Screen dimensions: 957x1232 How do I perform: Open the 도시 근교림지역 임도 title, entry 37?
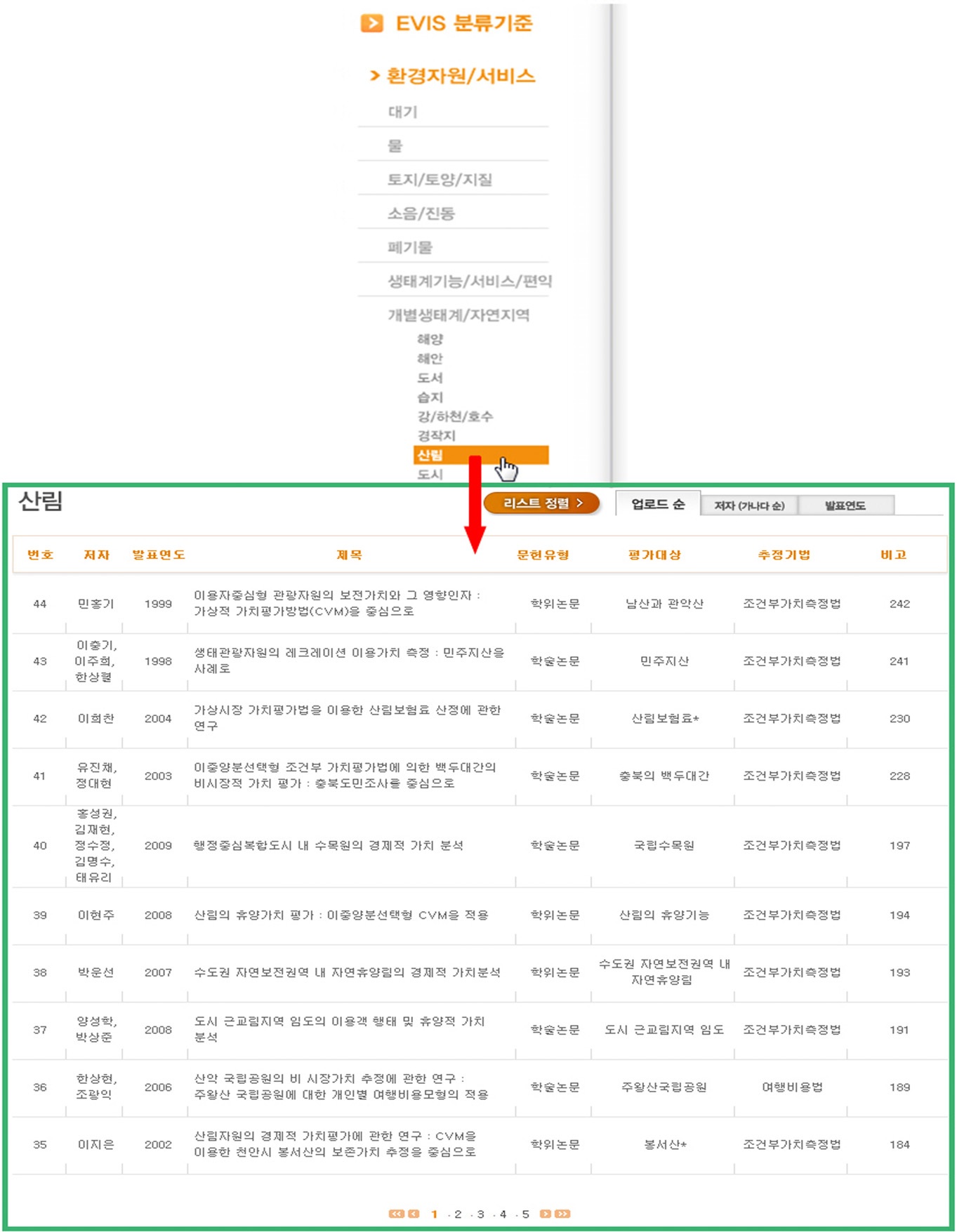339,1029
